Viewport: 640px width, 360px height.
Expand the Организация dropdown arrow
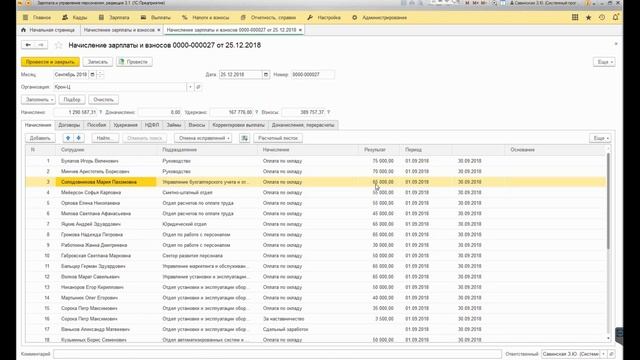click(x=190, y=87)
